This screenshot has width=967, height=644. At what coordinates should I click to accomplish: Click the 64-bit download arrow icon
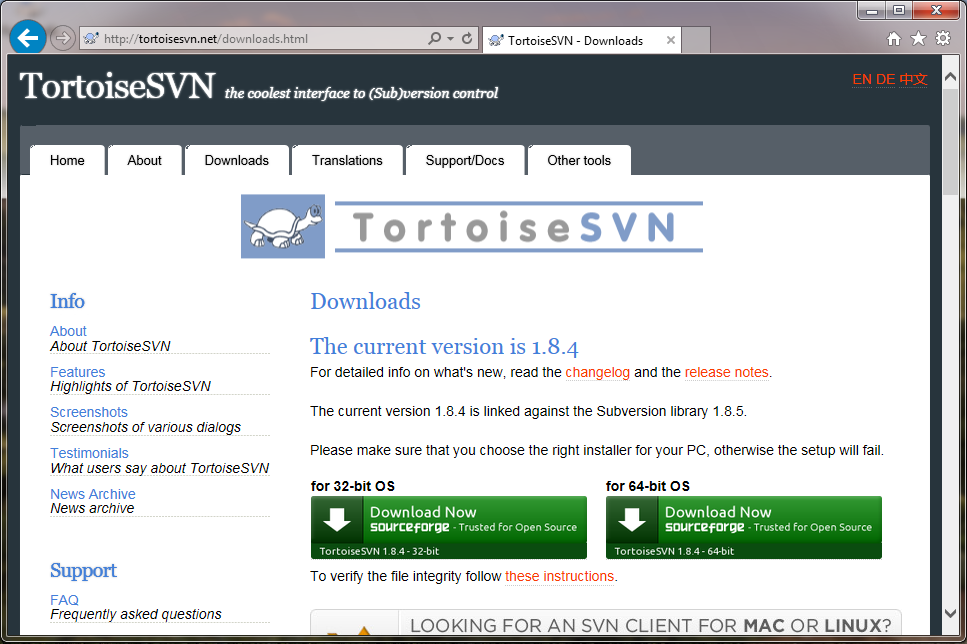[x=632, y=519]
